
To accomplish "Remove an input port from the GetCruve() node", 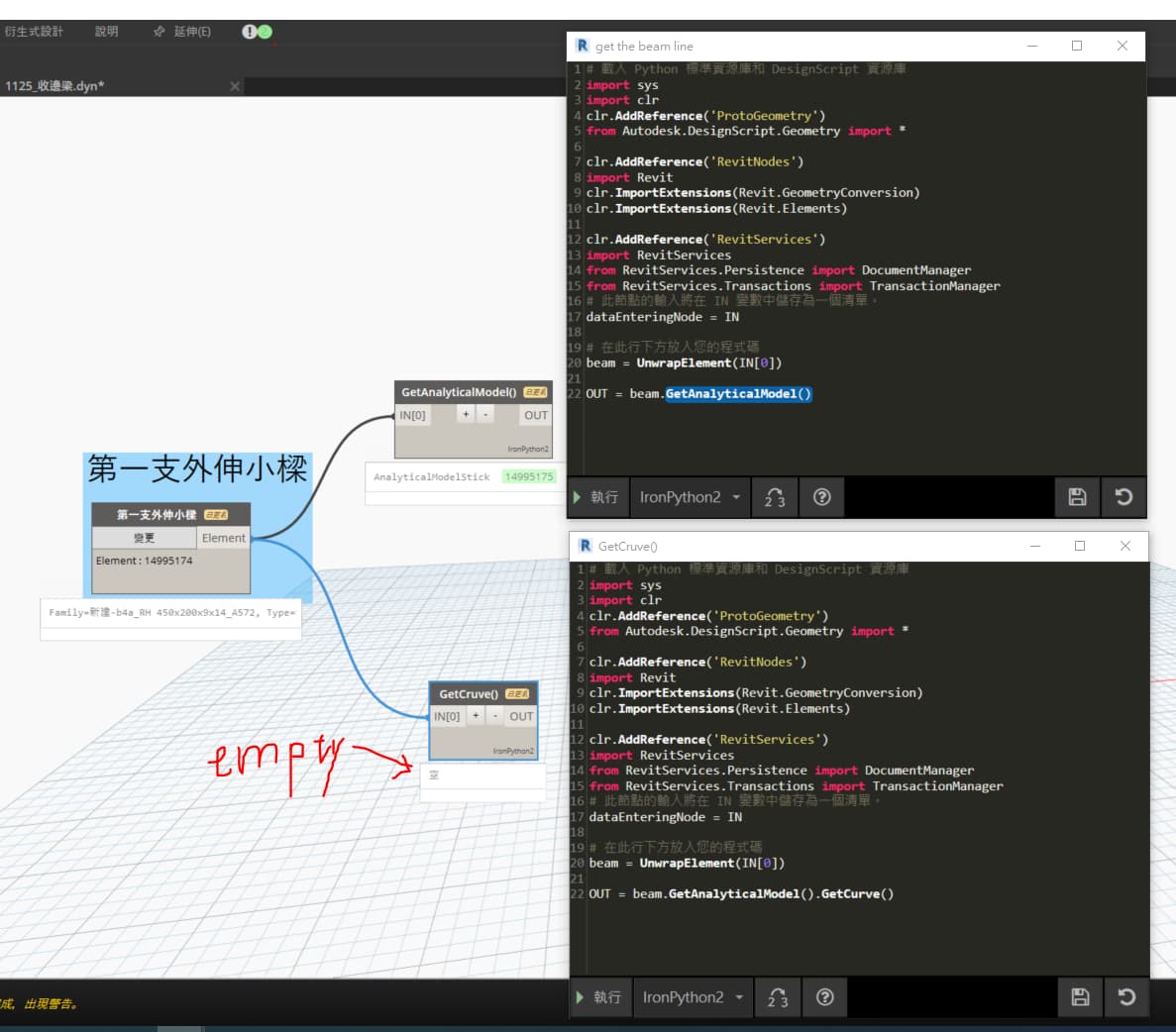I will point(495,715).
